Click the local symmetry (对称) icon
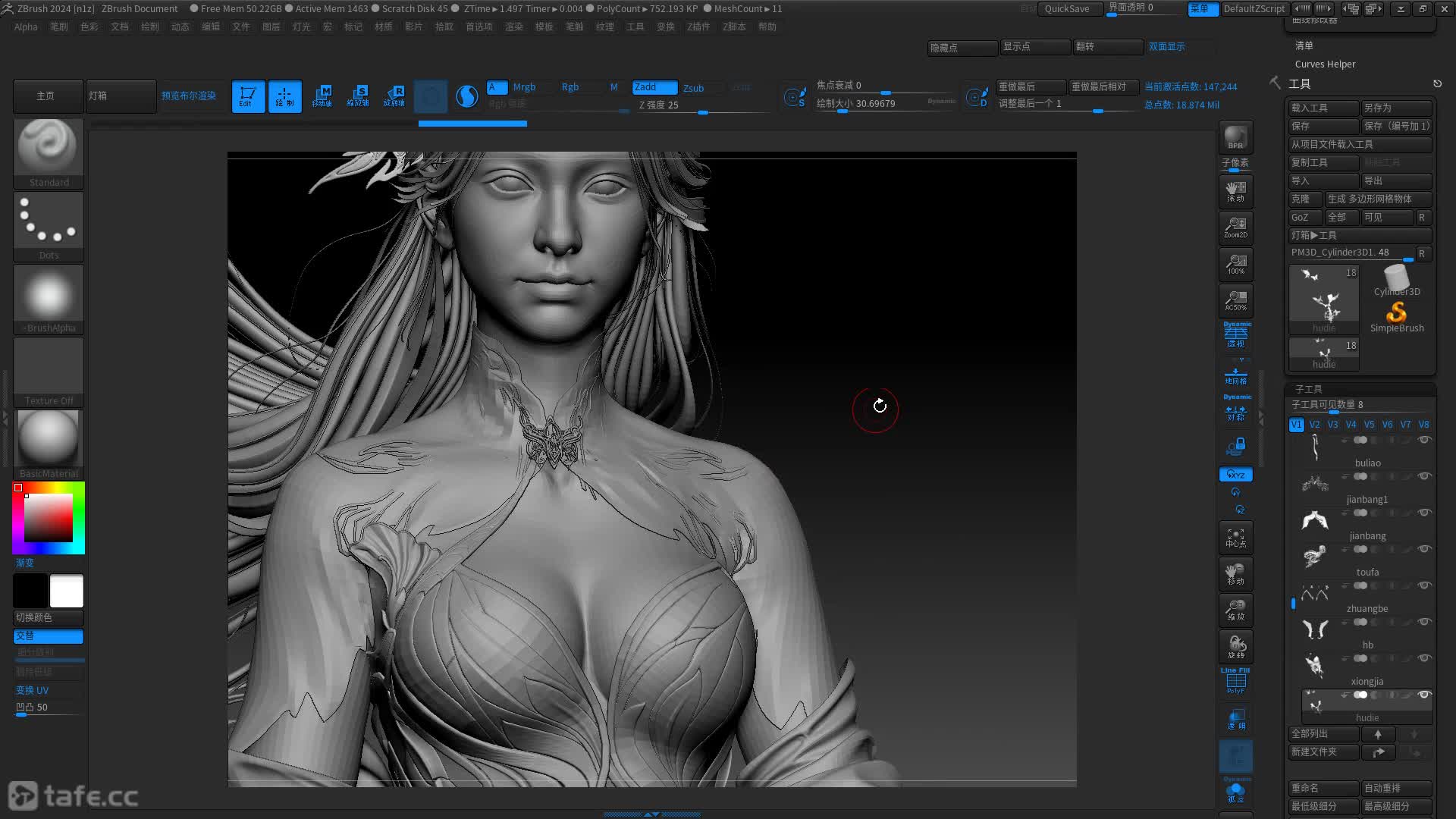The height and width of the screenshot is (819, 1456). (1235, 409)
